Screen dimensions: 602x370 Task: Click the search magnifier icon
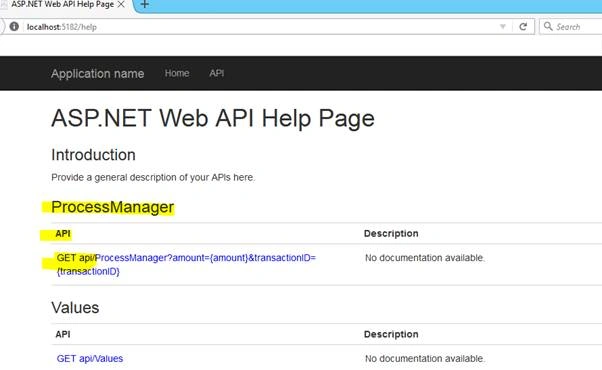[x=548, y=26]
